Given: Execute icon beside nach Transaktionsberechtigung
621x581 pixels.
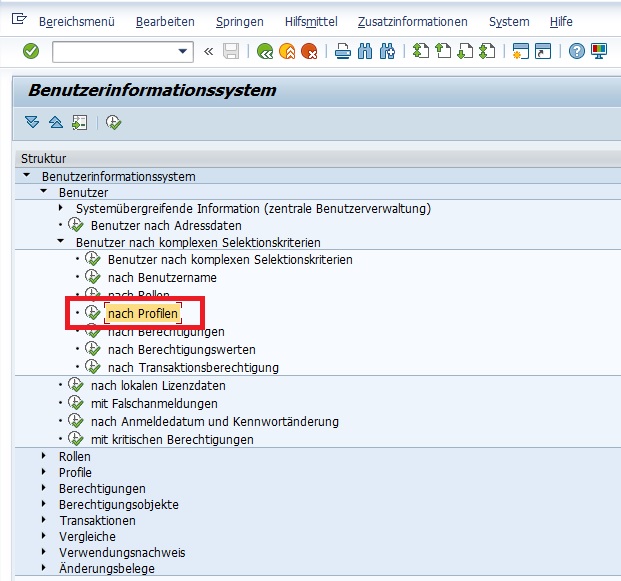Looking at the screenshot, I should pos(93,366).
